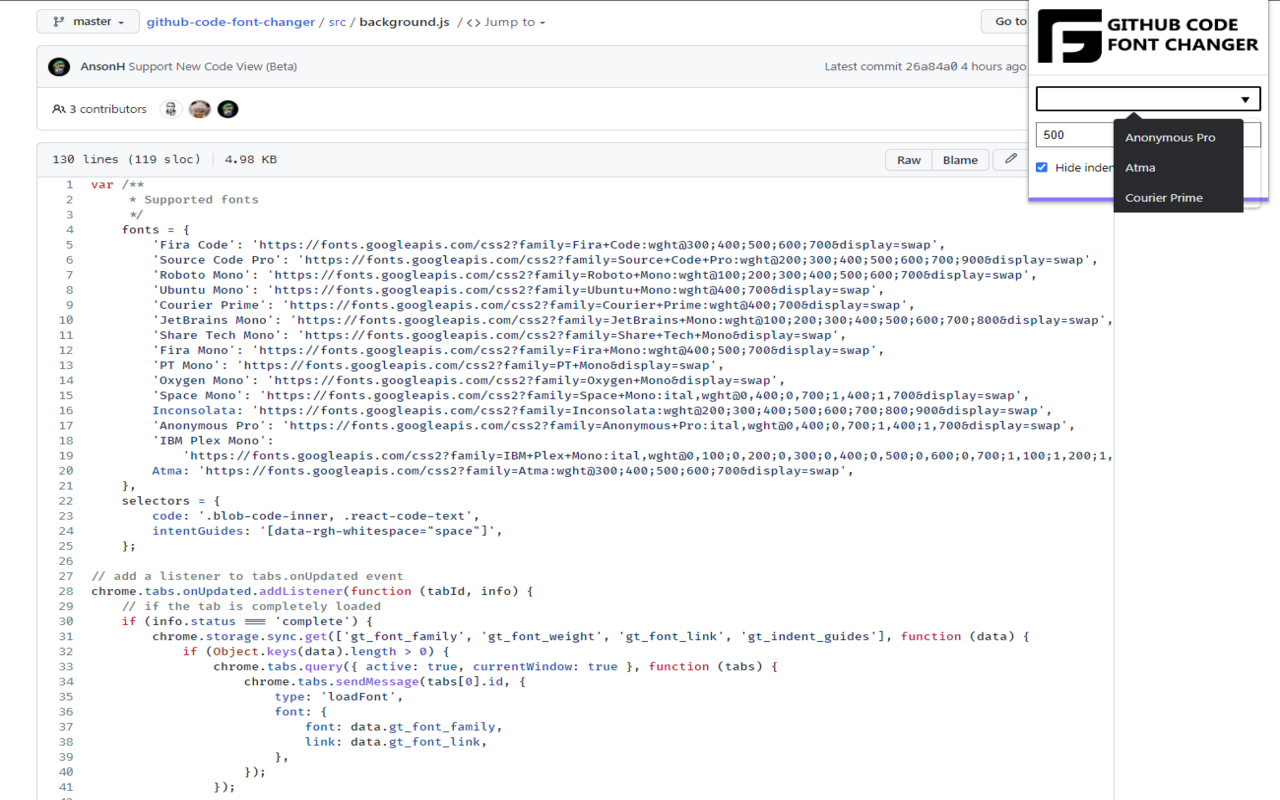The height and width of the screenshot is (800, 1280).
Task: Open the Support New Code View commit message
Action: click(x=212, y=67)
